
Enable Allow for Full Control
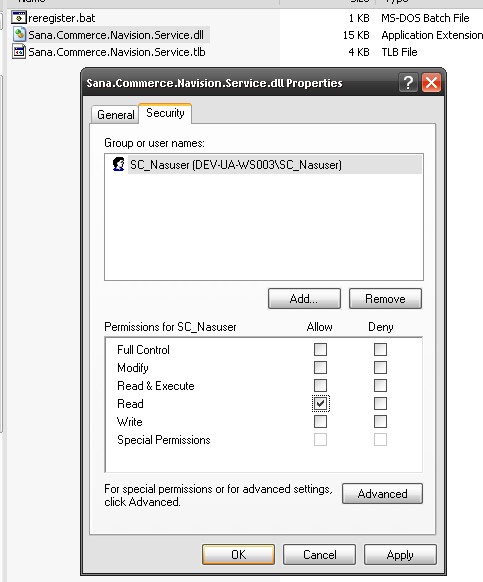point(320,349)
